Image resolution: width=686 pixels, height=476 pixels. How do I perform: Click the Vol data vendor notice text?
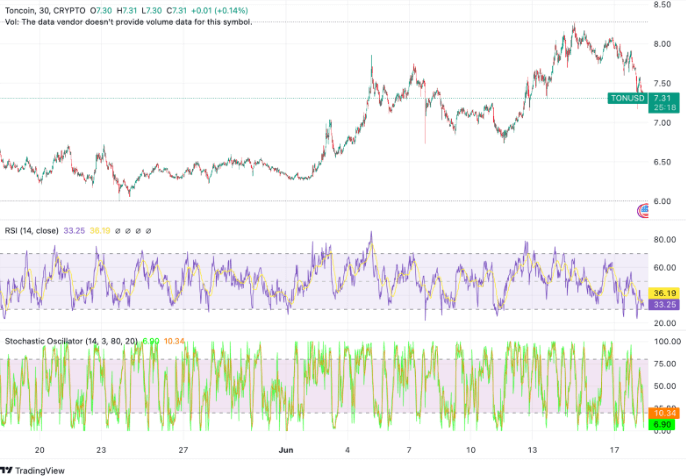(x=129, y=22)
